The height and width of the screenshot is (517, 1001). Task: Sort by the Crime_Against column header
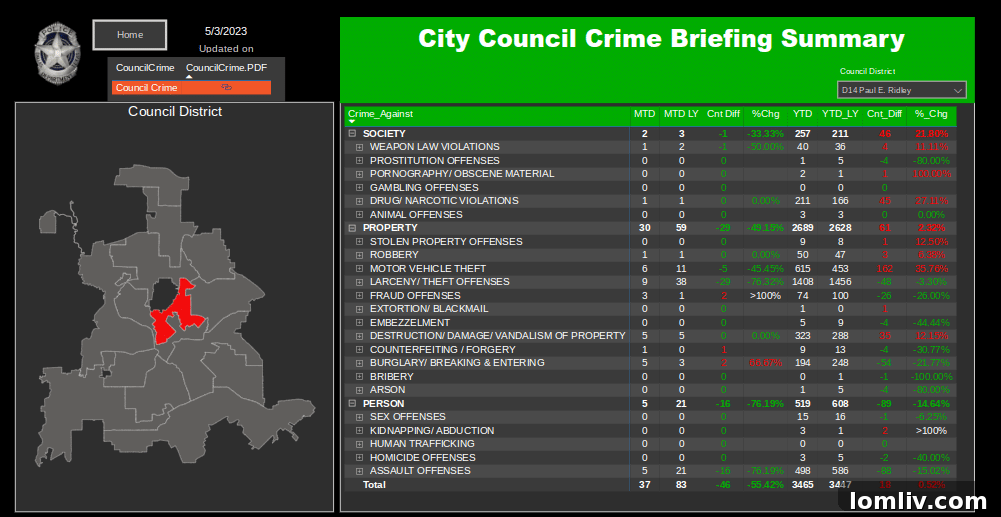tap(380, 114)
